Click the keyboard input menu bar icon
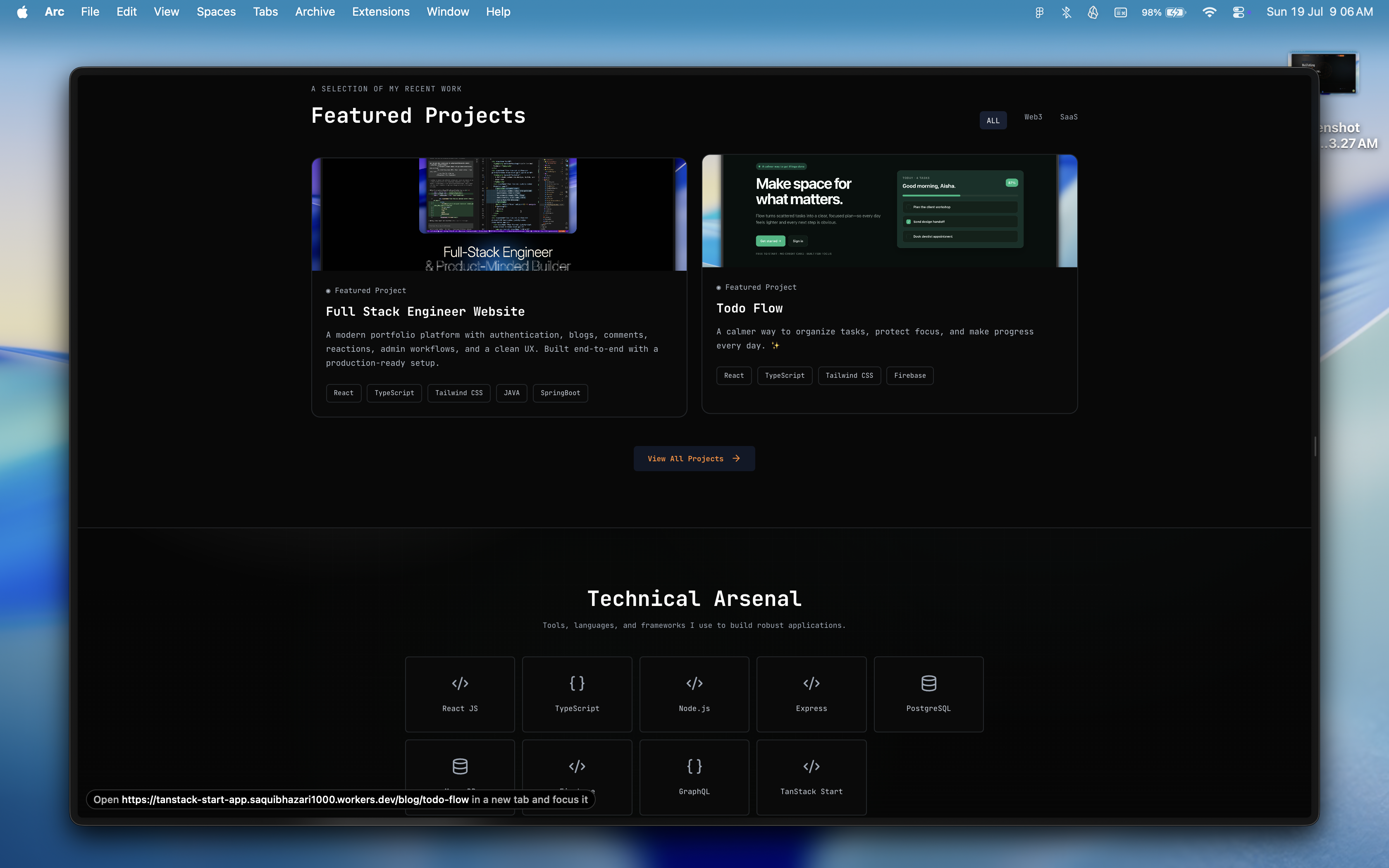 pos(1120,12)
